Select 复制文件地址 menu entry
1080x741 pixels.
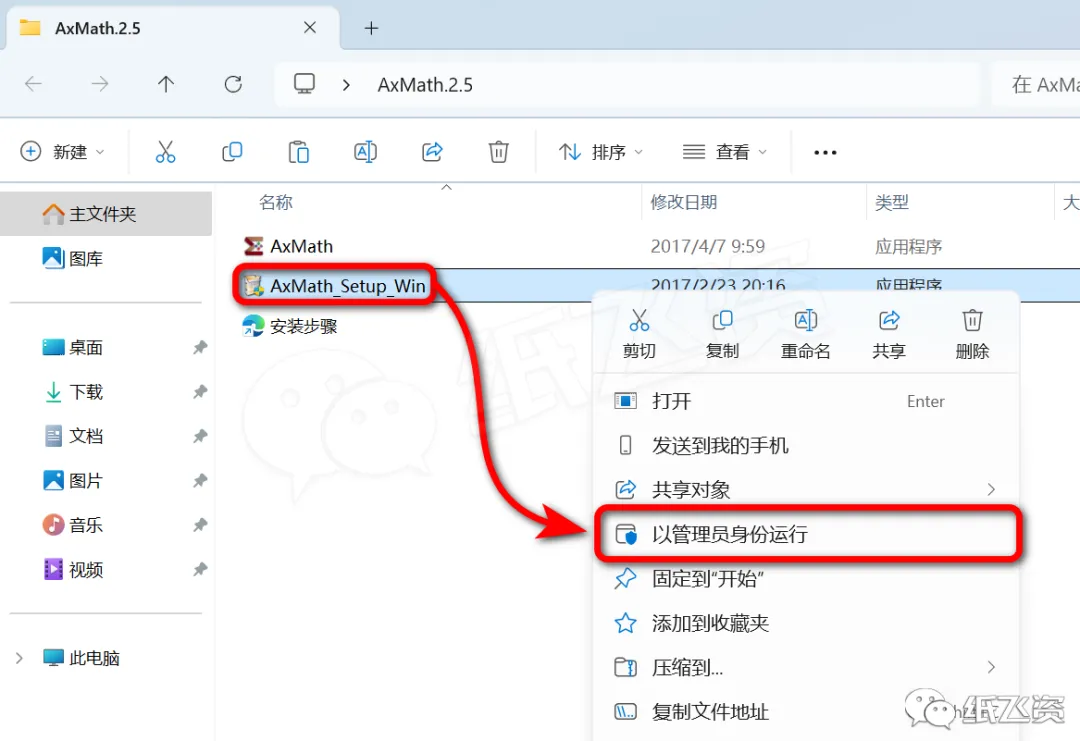(x=806, y=711)
